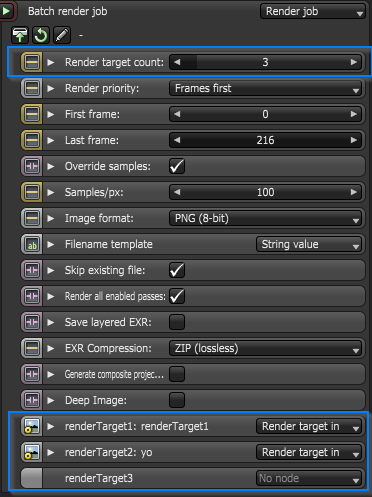Click the ab string icon for Filename template
The image size is (372, 497).
pos(32,244)
